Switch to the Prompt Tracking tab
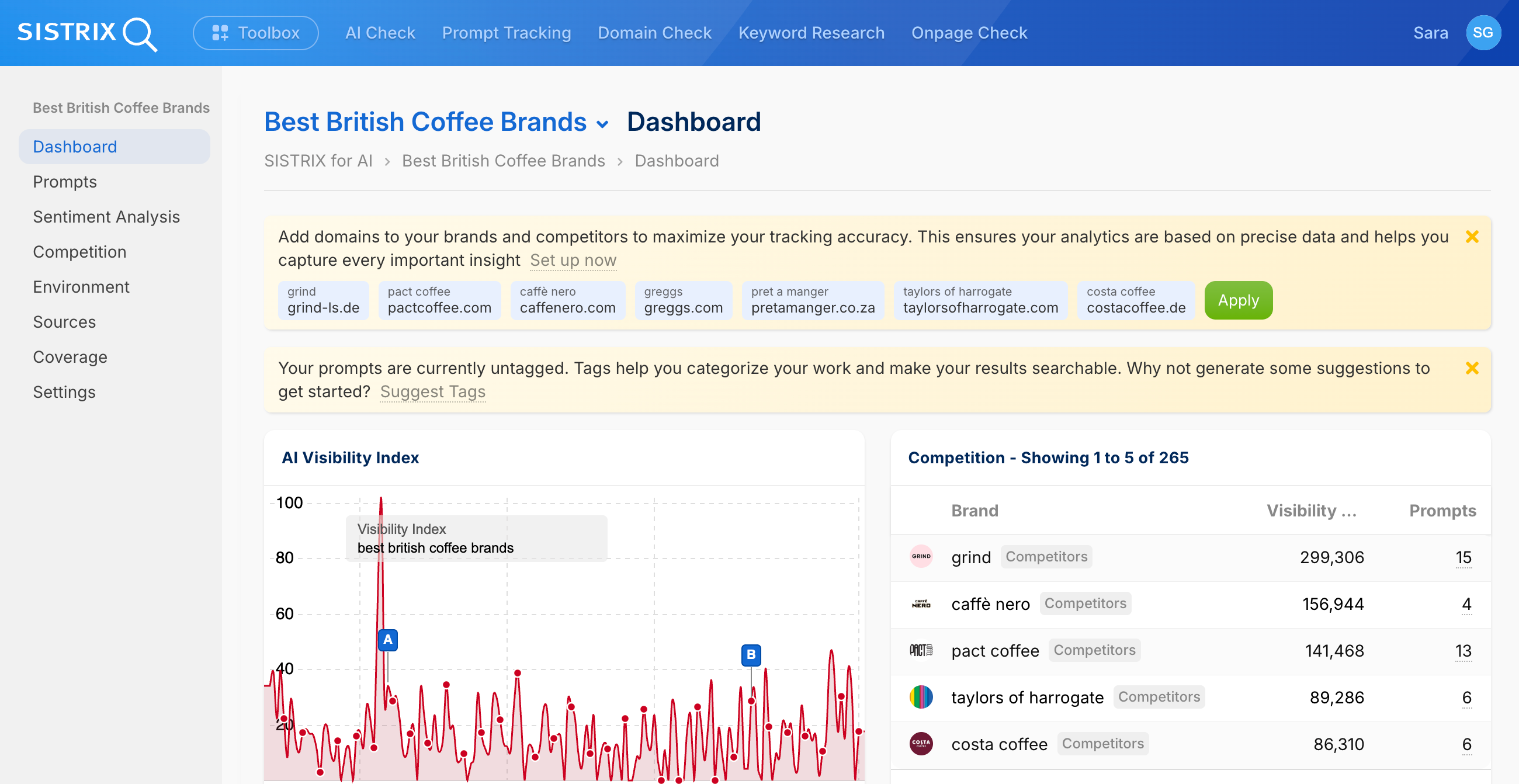Screen dimensions: 1519x784 pos(506,32)
